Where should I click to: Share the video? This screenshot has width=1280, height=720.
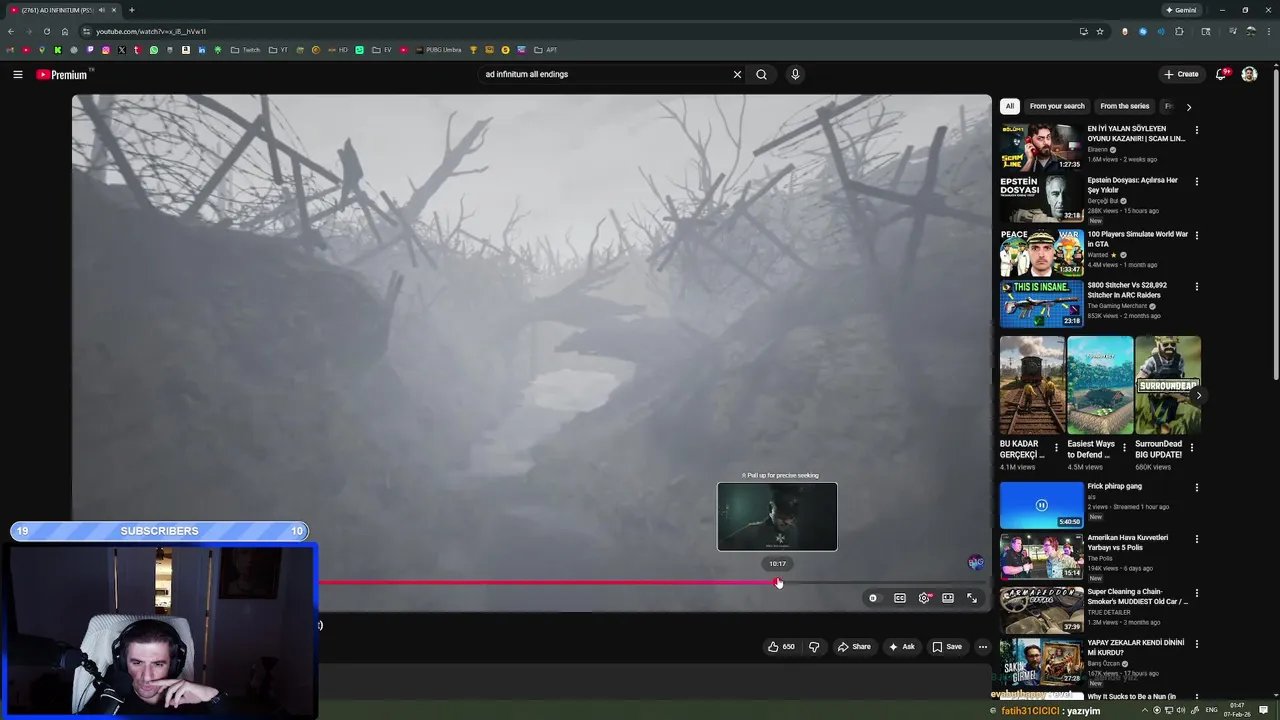pos(854,647)
